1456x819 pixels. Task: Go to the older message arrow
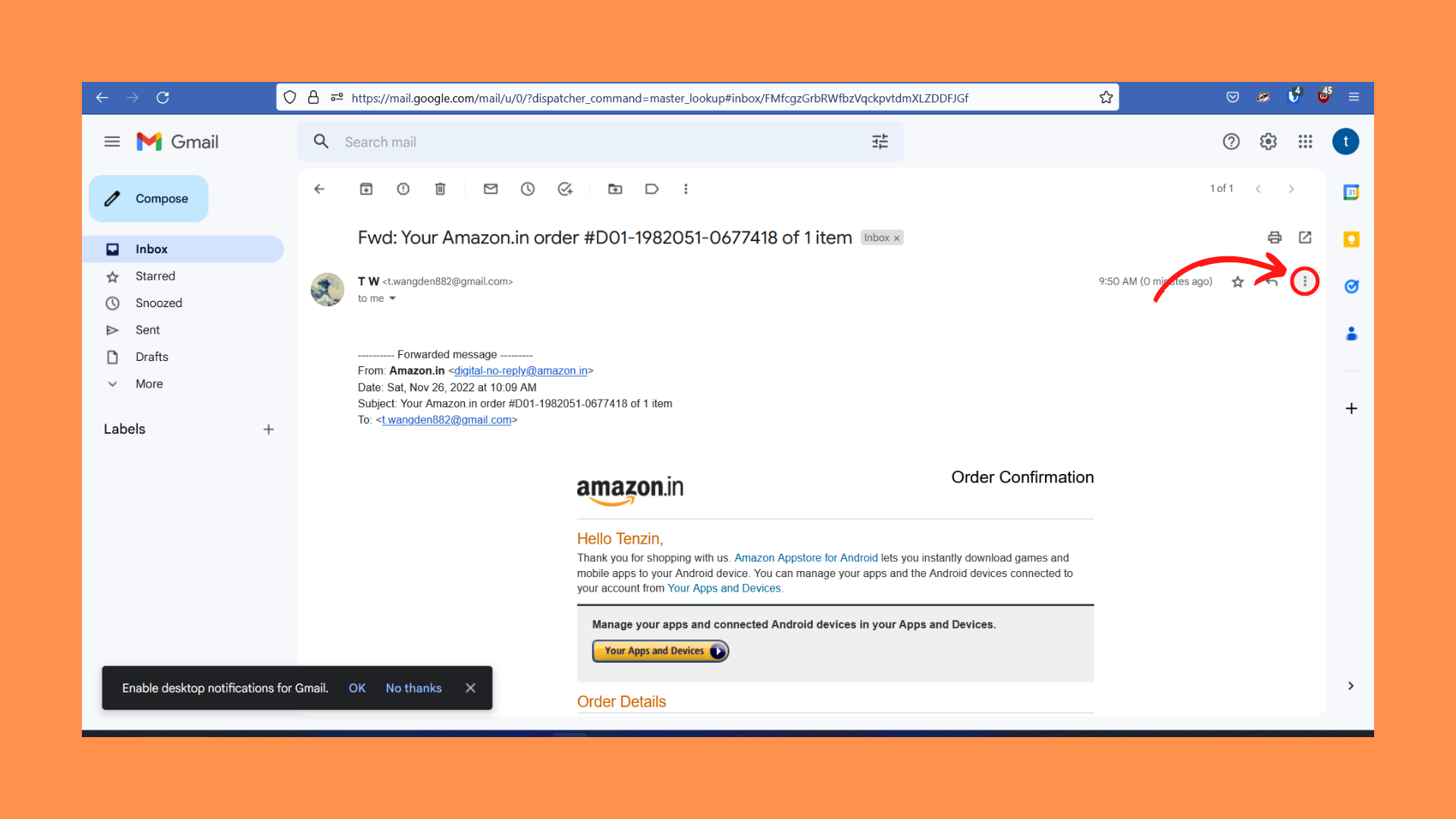tap(1291, 189)
